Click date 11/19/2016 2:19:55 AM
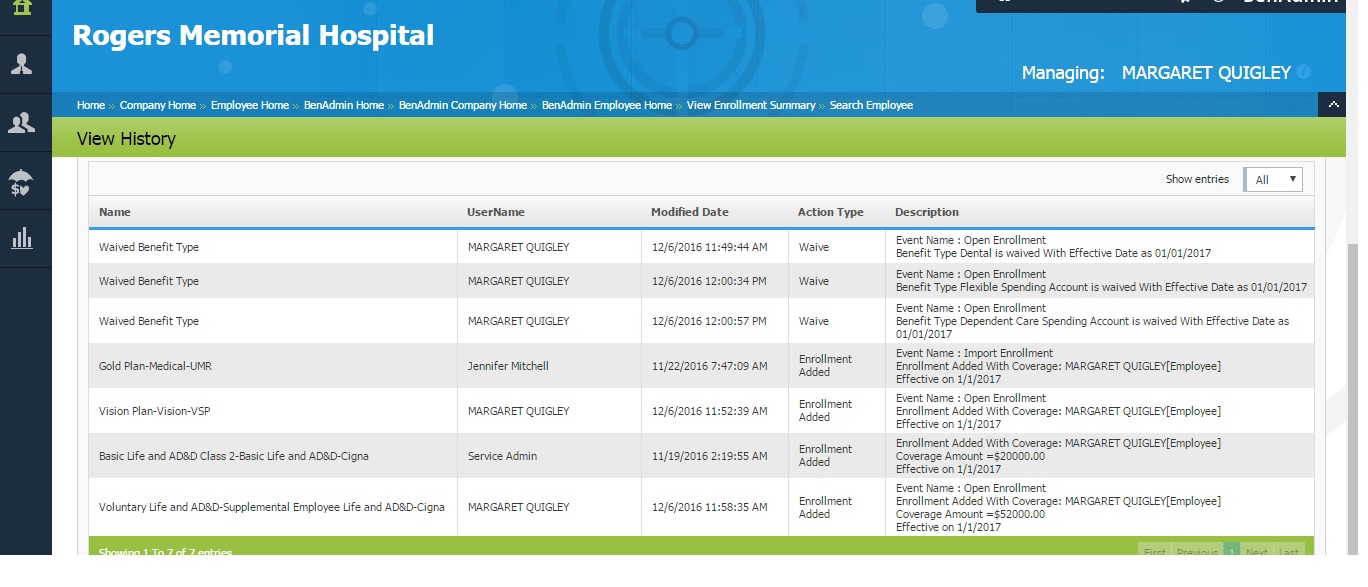The image size is (1368, 587). coord(710,456)
